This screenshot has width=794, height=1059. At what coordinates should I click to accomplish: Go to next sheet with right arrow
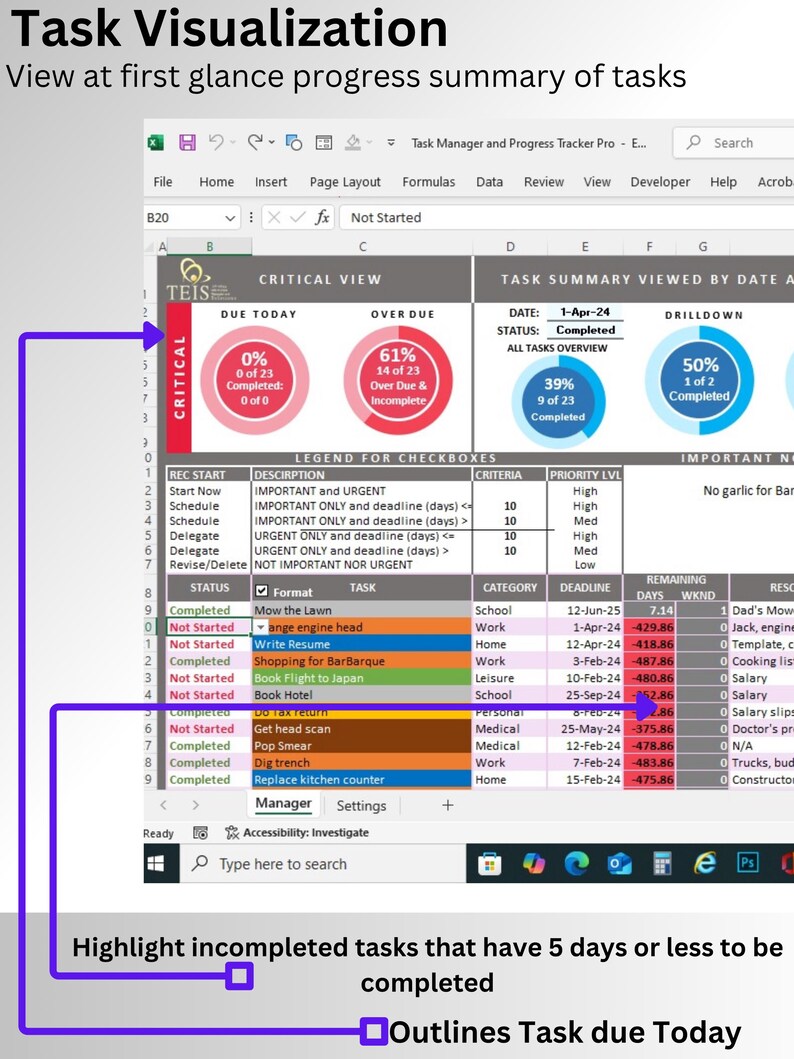196,805
